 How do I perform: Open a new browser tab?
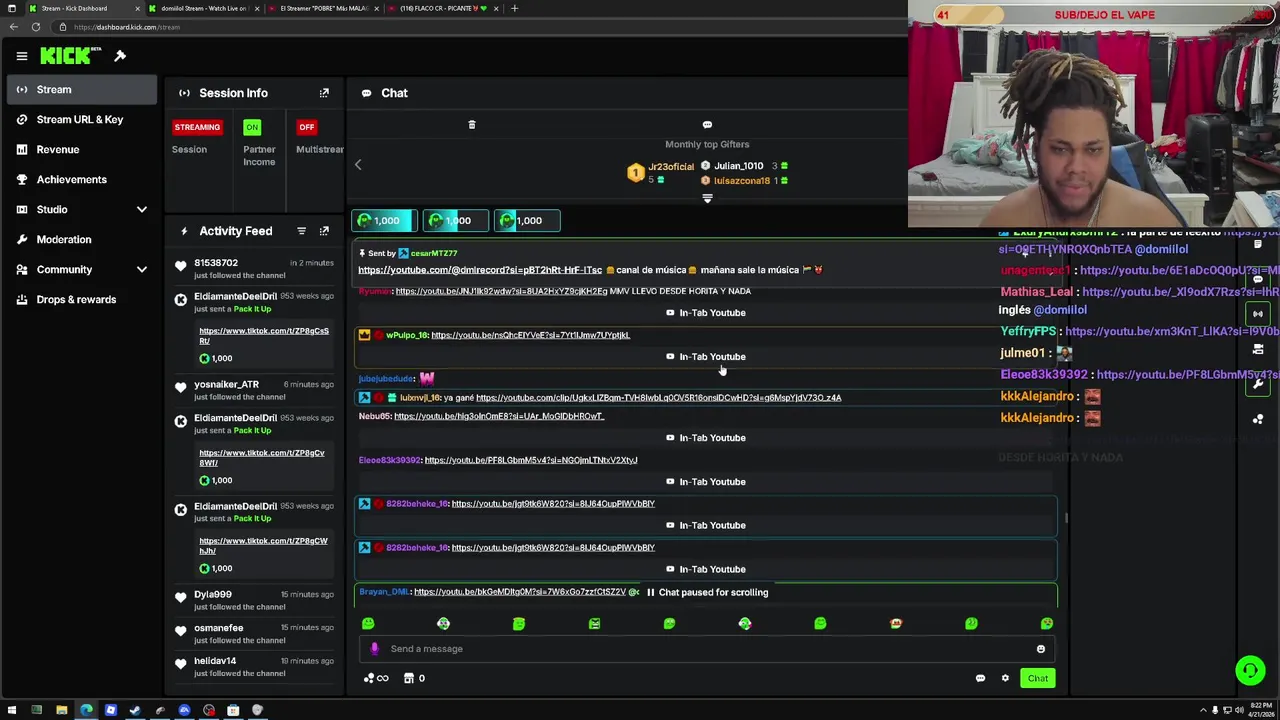[x=514, y=8]
